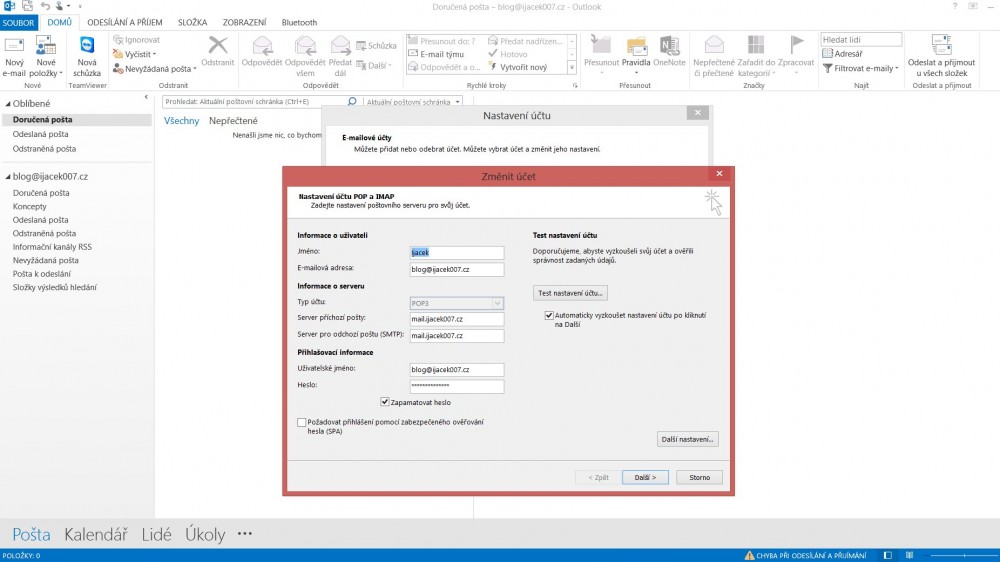Click the Pravidla rules icon

637,46
